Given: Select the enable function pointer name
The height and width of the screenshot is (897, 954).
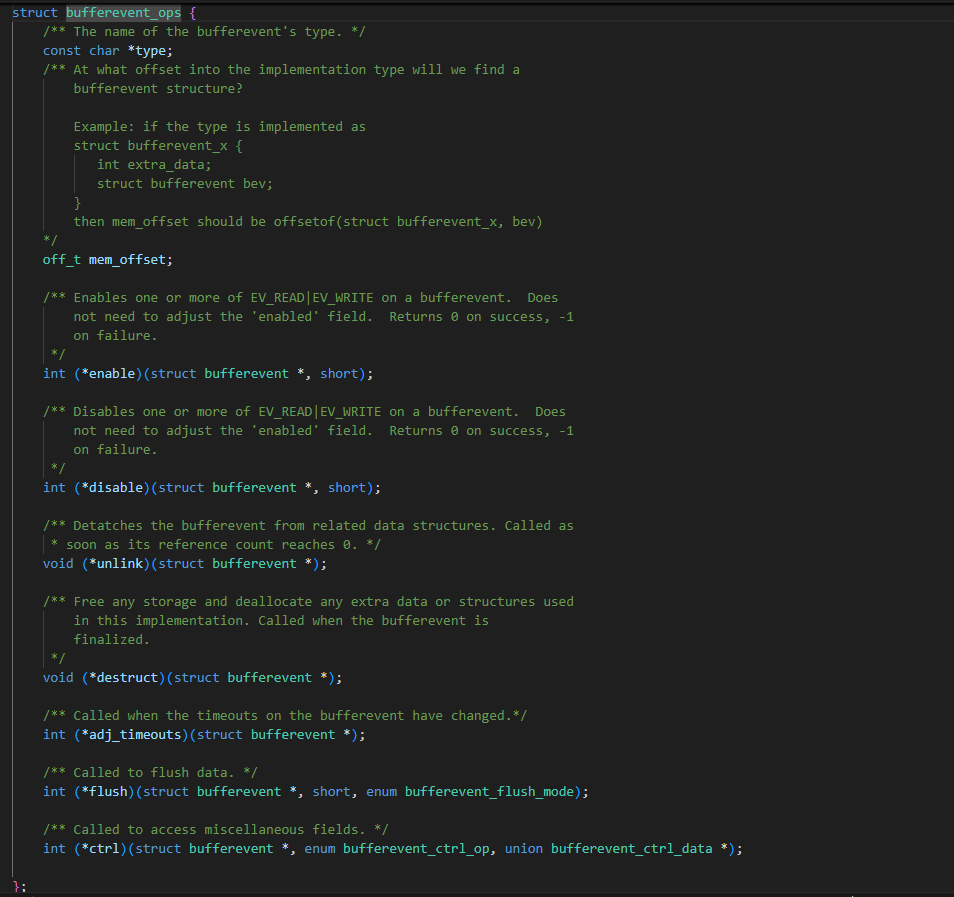Looking at the screenshot, I should point(112,374).
